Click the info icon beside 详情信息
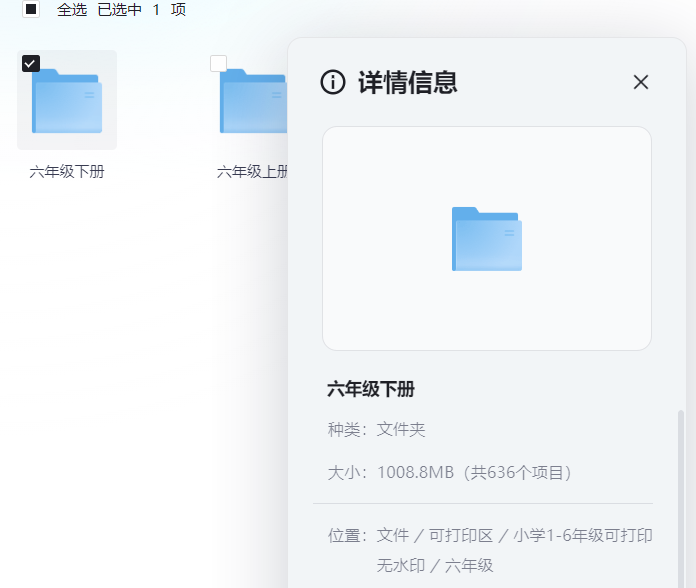Image resolution: width=696 pixels, height=588 pixels. (333, 83)
